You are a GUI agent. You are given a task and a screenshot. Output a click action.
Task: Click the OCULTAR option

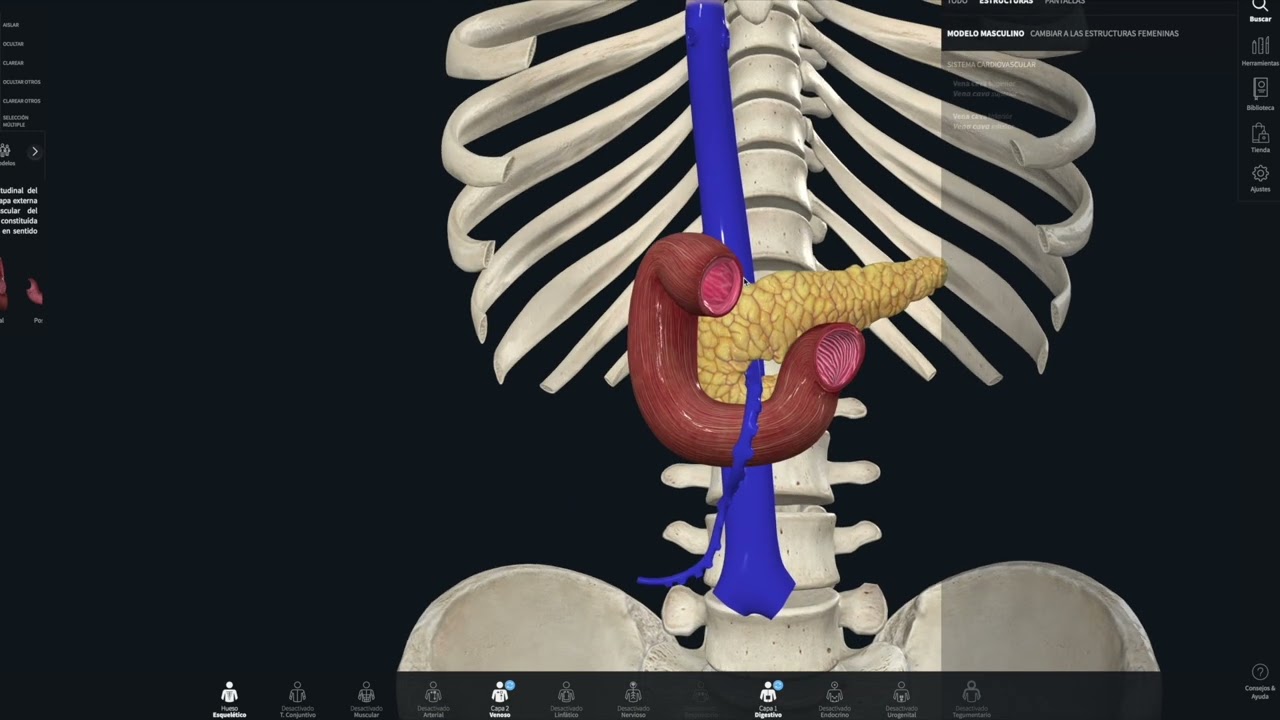pyautogui.click(x=13, y=44)
